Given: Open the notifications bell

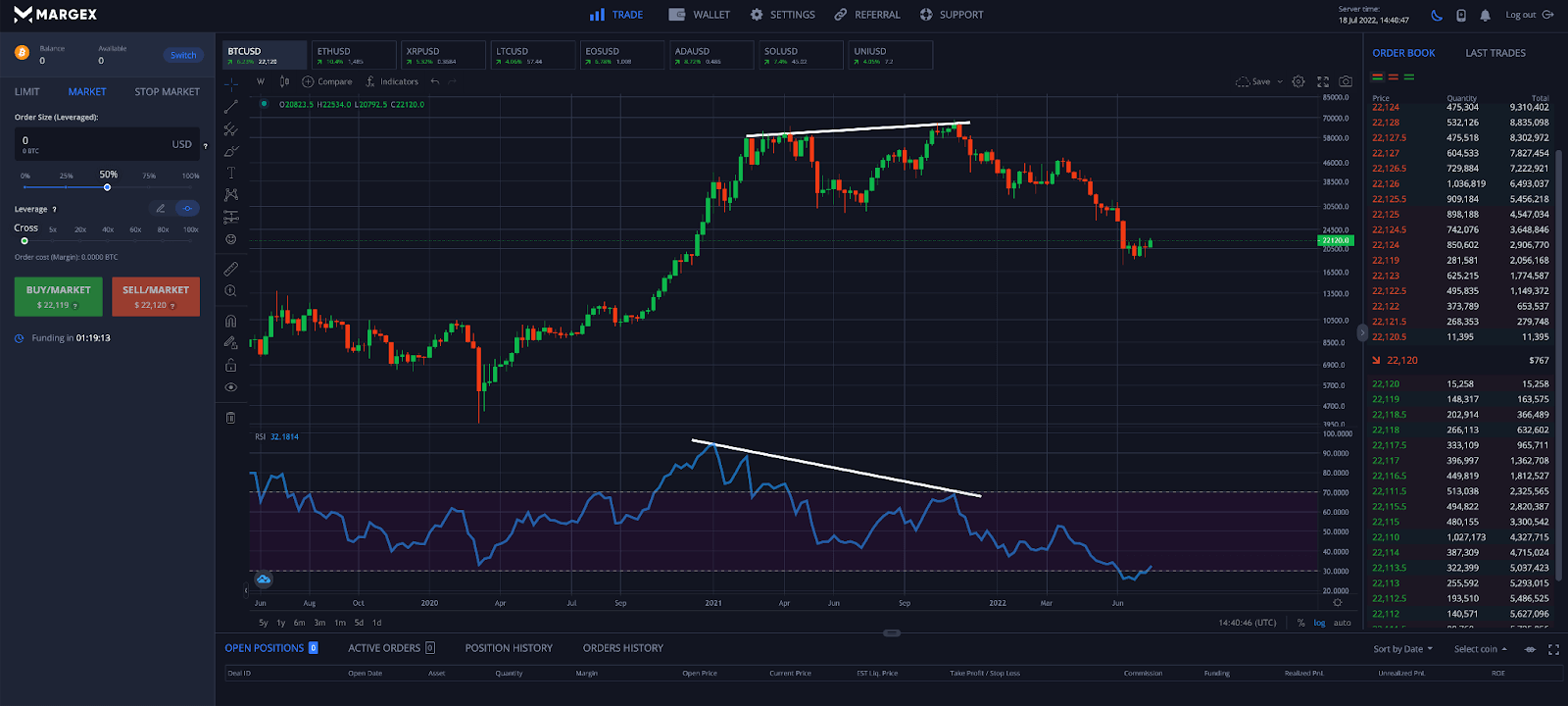Looking at the screenshot, I should pyautogui.click(x=1486, y=15).
